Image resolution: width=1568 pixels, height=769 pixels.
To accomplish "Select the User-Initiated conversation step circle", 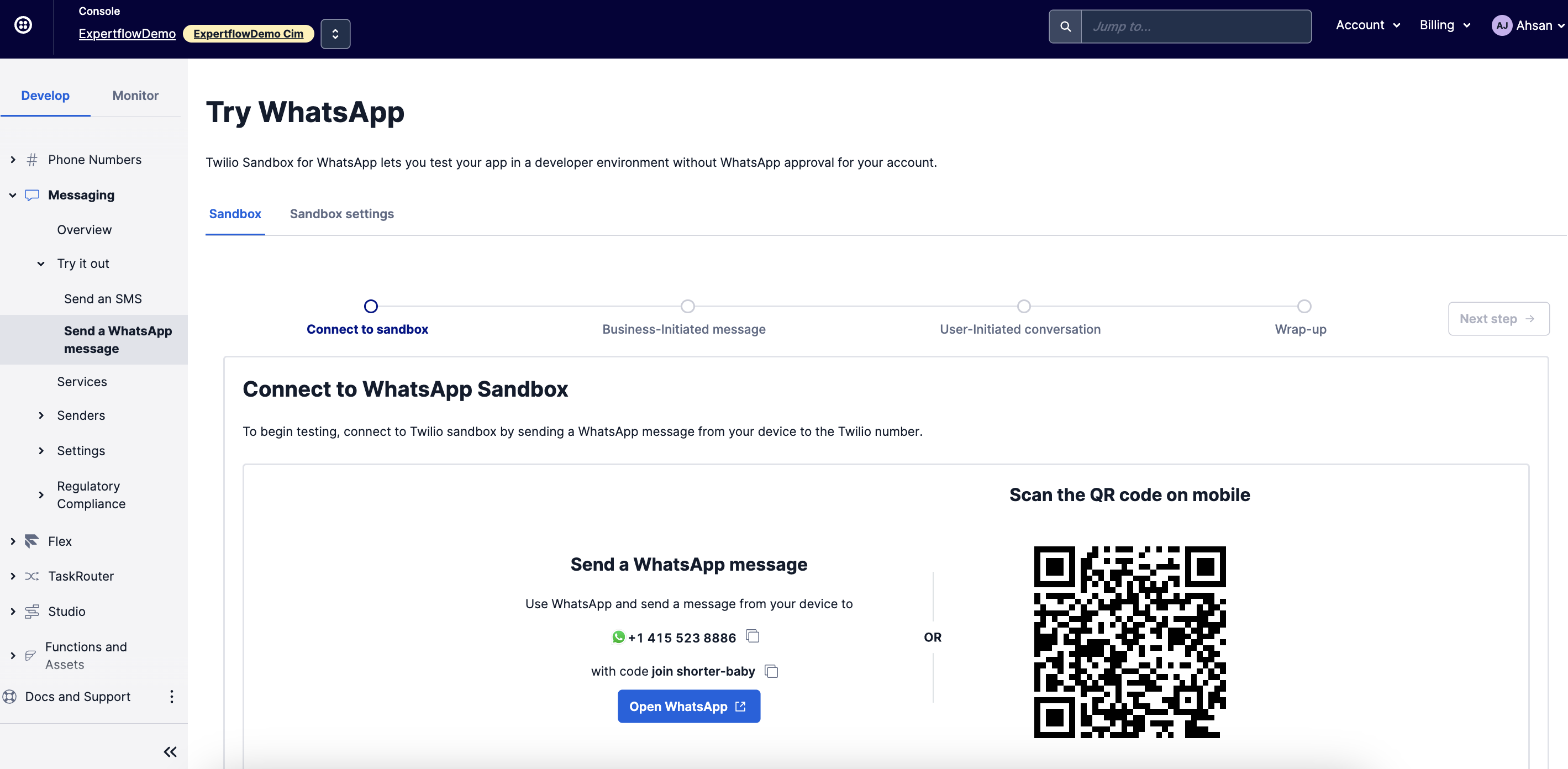I will [x=1024, y=306].
